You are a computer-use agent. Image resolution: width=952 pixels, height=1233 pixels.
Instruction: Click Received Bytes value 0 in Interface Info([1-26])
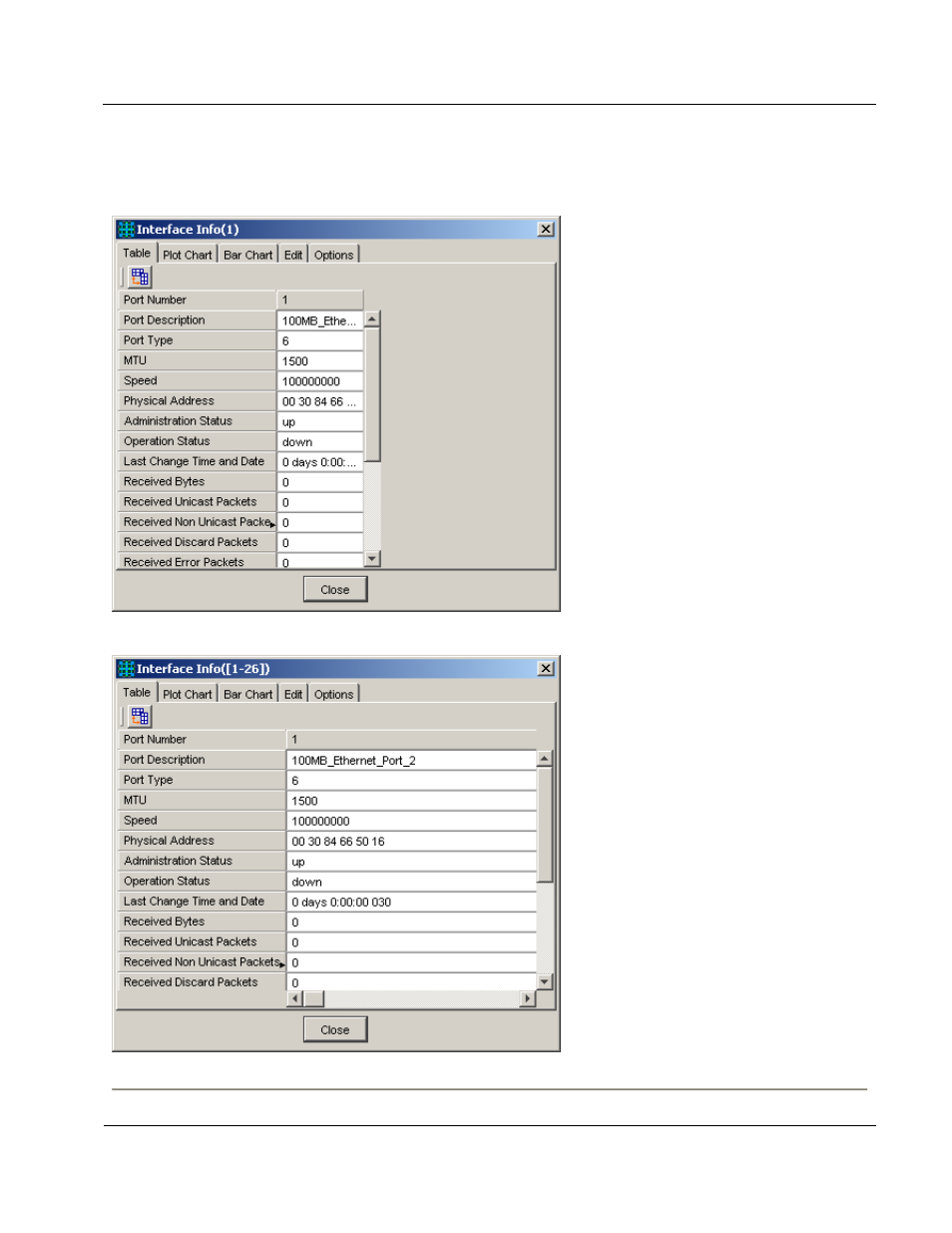coord(411,923)
